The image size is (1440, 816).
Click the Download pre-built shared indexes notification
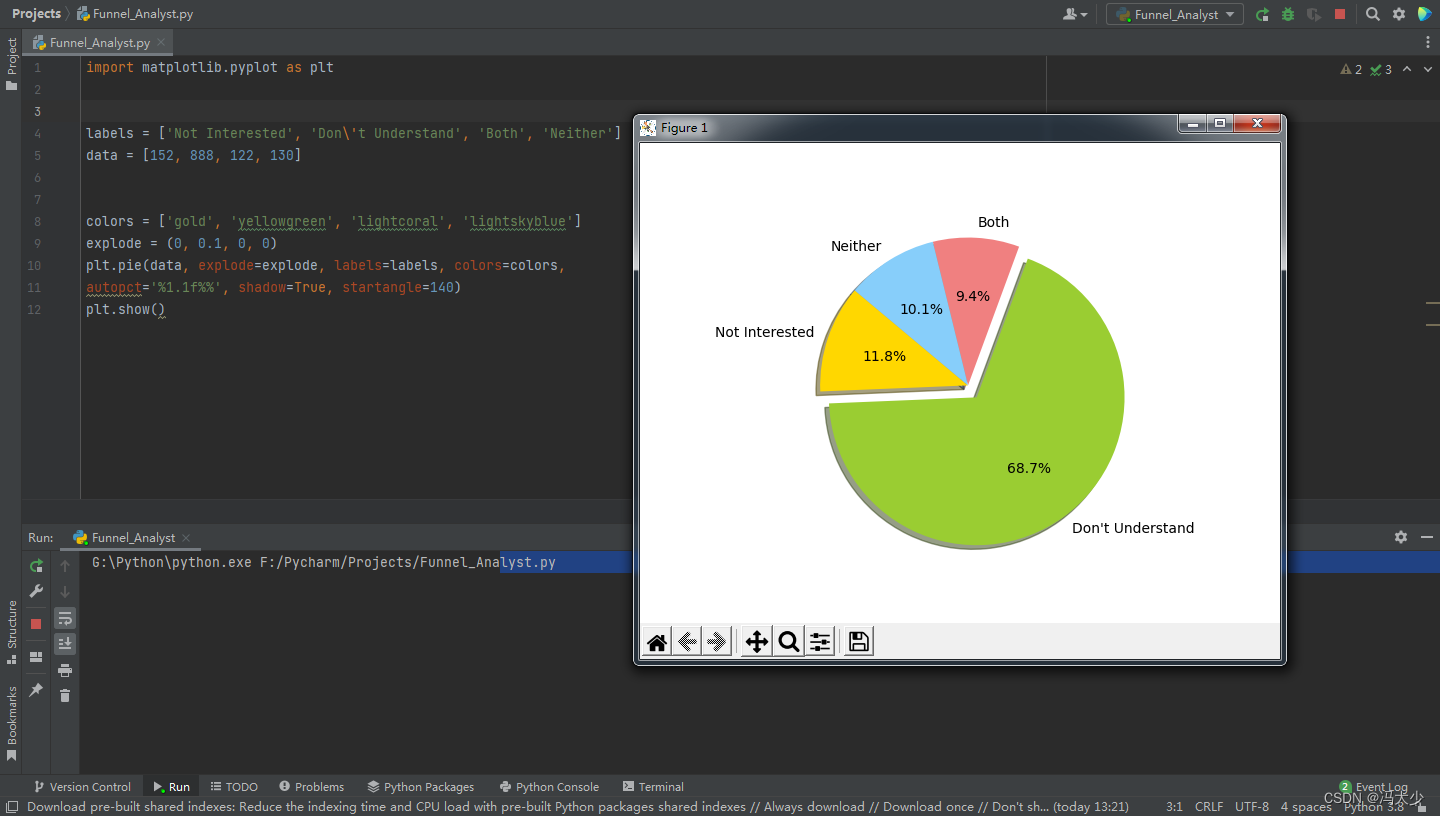click(x=578, y=806)
